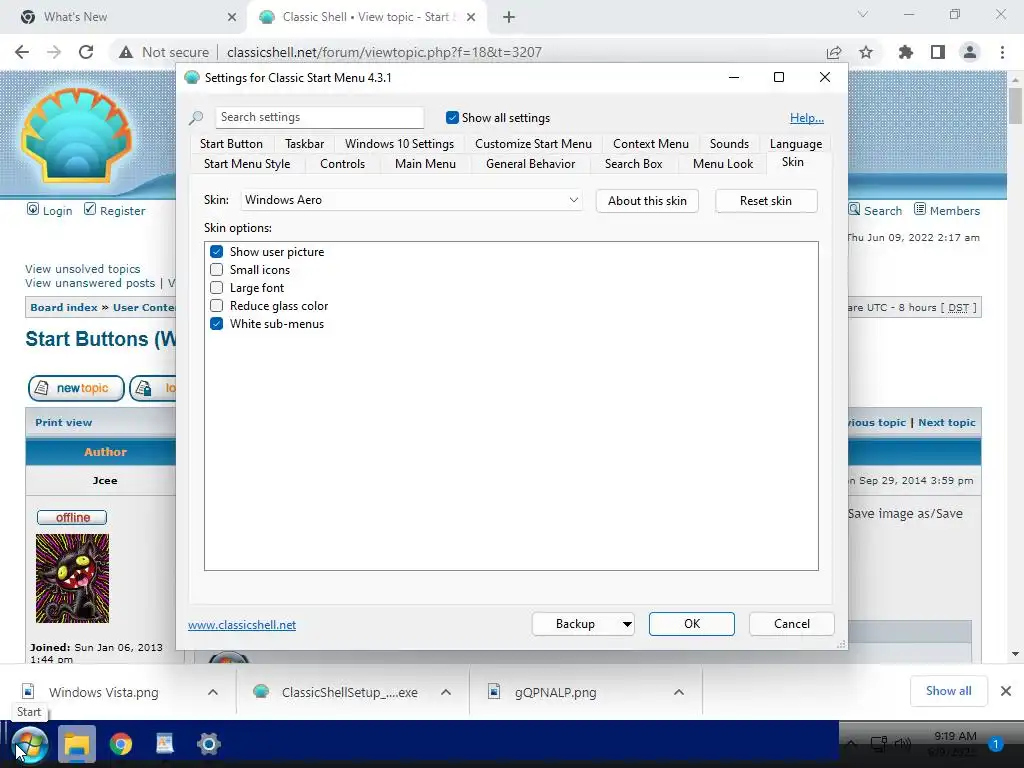
Task: Uncheck Show user picture
Action: click(x=216, y=251)
